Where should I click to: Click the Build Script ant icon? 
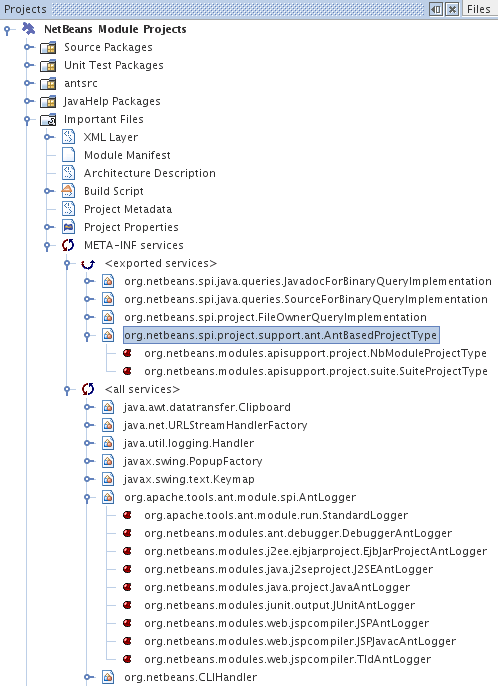pos(68,191)
